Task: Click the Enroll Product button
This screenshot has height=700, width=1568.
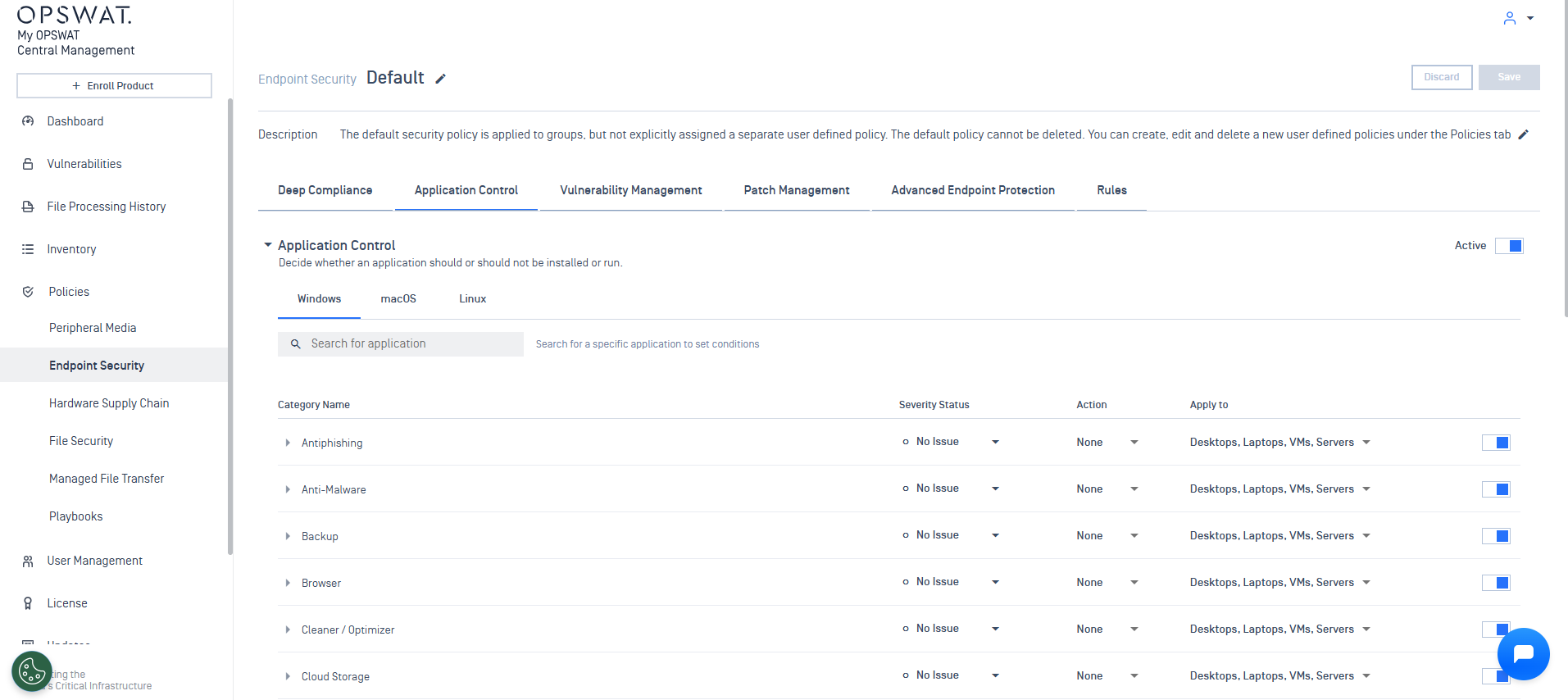Action: coord(114,85)
